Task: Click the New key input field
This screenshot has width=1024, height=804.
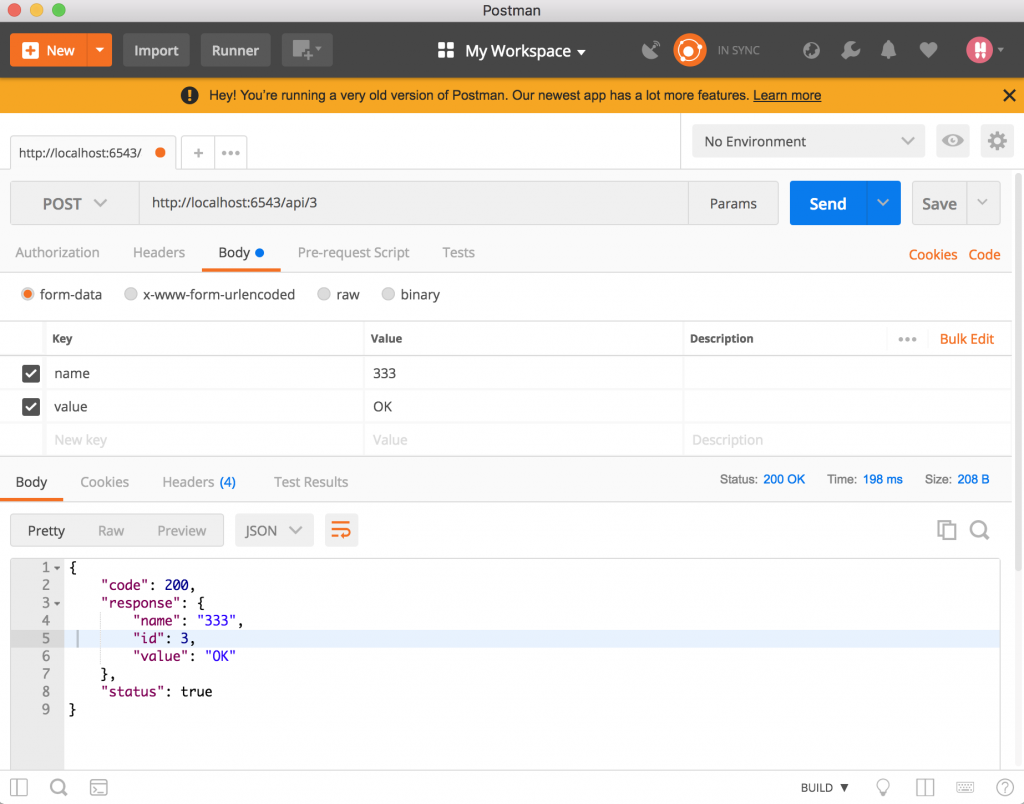Action: 204,440
